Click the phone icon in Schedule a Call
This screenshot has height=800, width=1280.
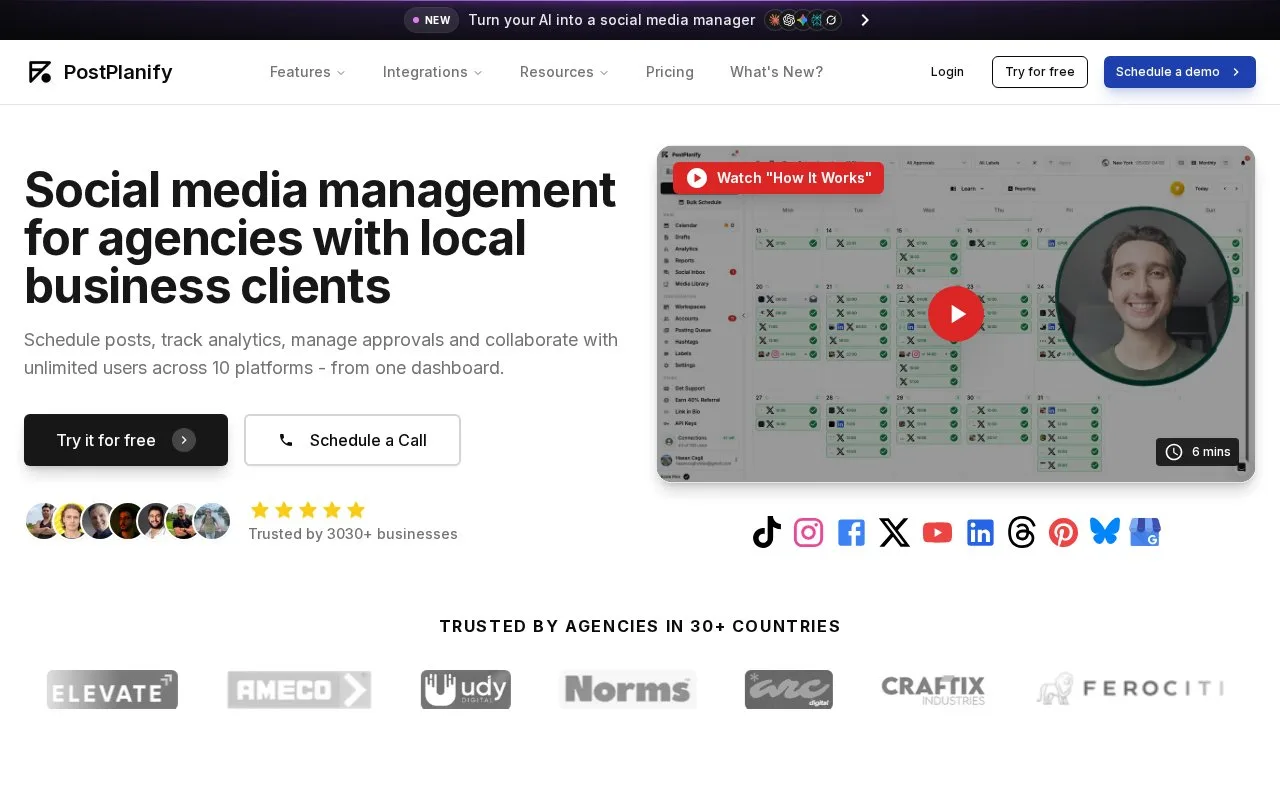point(286,440)
